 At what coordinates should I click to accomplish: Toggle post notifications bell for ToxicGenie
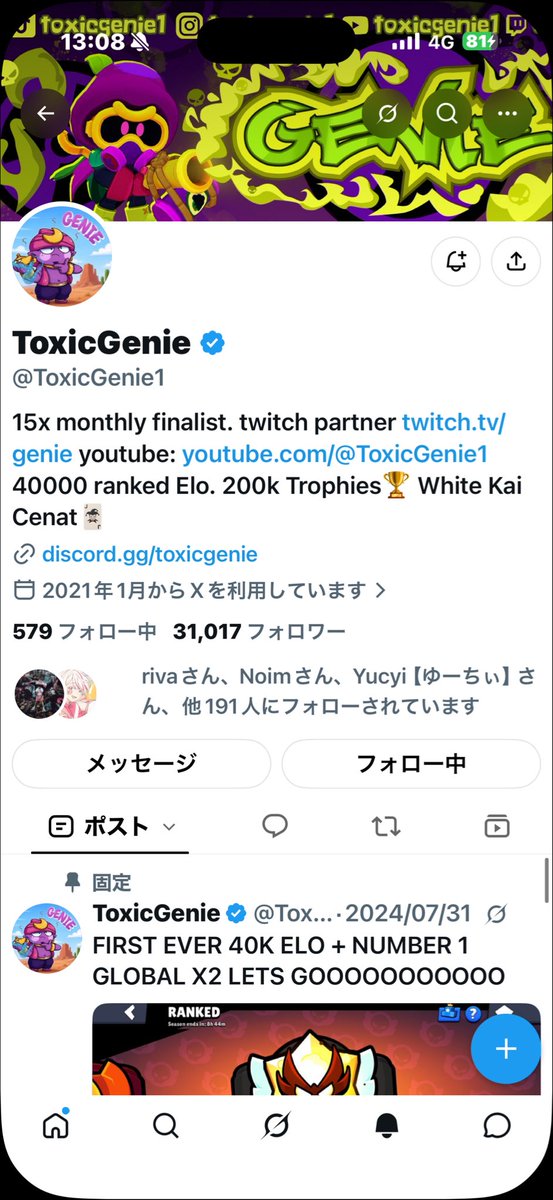coord(456,262)
